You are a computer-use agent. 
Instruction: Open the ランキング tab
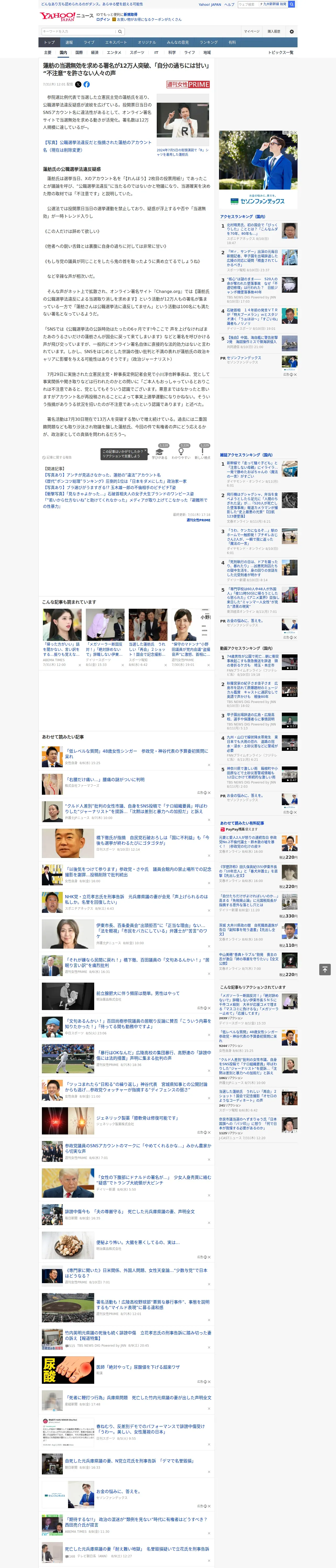(209, 43)
